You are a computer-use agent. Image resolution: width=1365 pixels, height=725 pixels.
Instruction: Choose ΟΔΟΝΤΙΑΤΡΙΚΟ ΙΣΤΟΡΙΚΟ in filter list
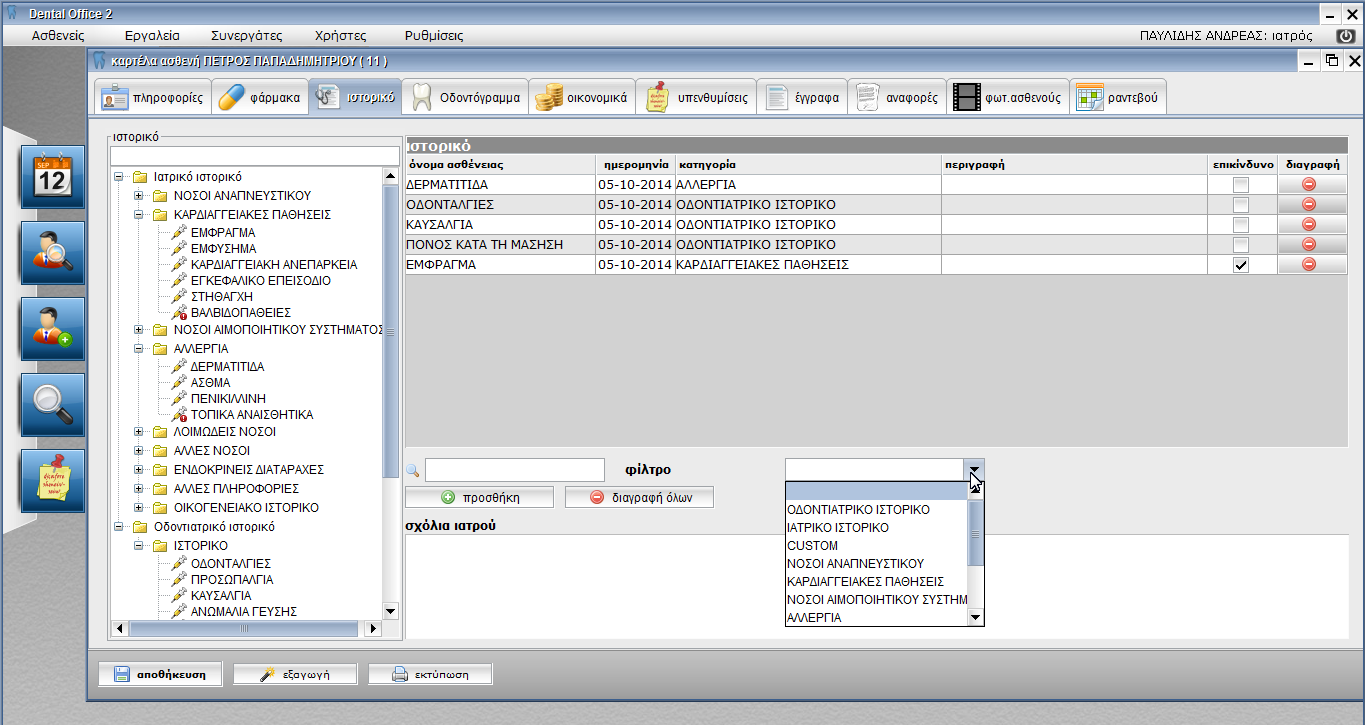point(877,510)
